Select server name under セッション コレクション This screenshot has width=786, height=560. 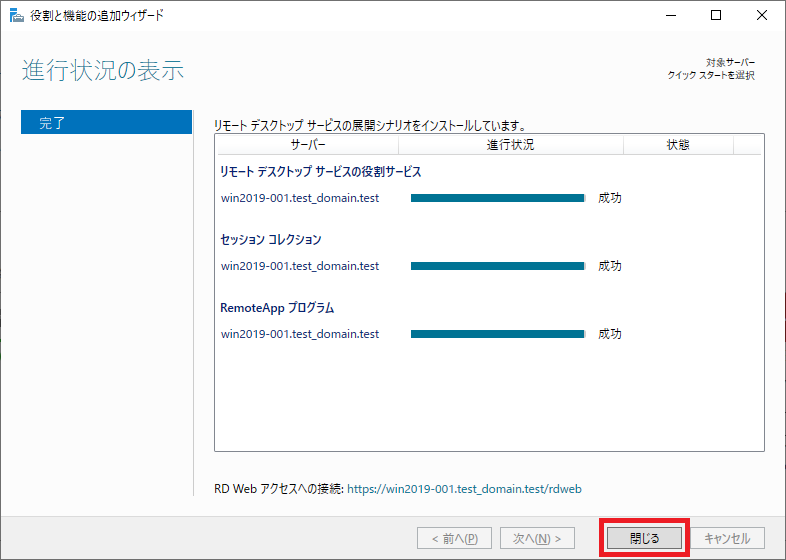(x=300, y=266)
